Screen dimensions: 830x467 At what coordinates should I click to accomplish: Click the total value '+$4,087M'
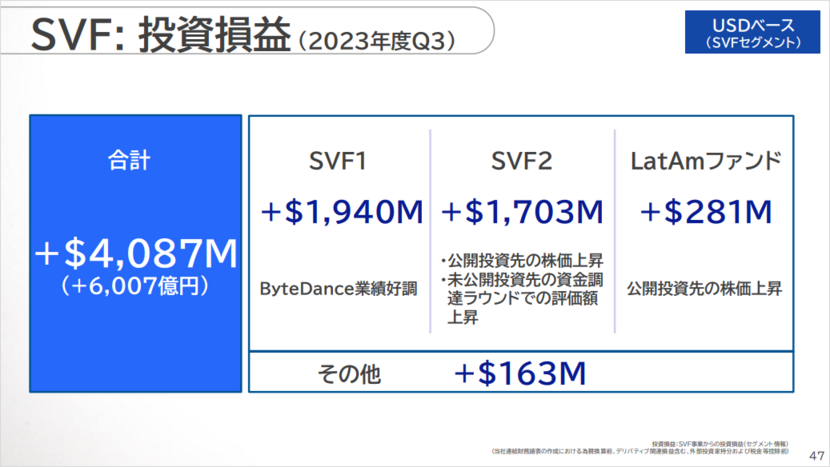click(x=136, y=253)
